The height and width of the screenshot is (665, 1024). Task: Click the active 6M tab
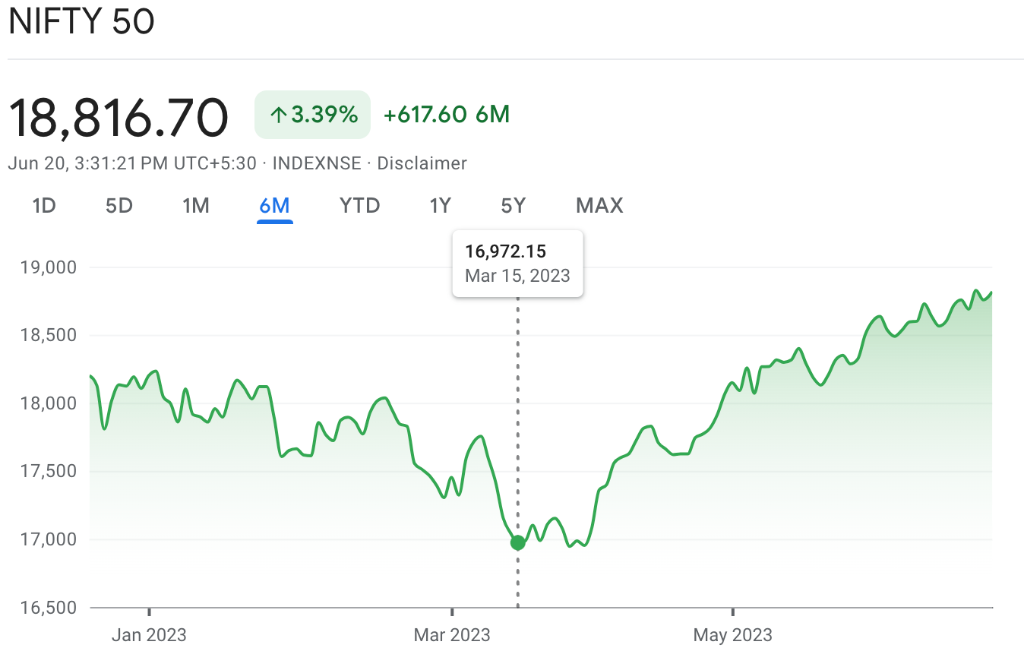(x=274, y=206)
